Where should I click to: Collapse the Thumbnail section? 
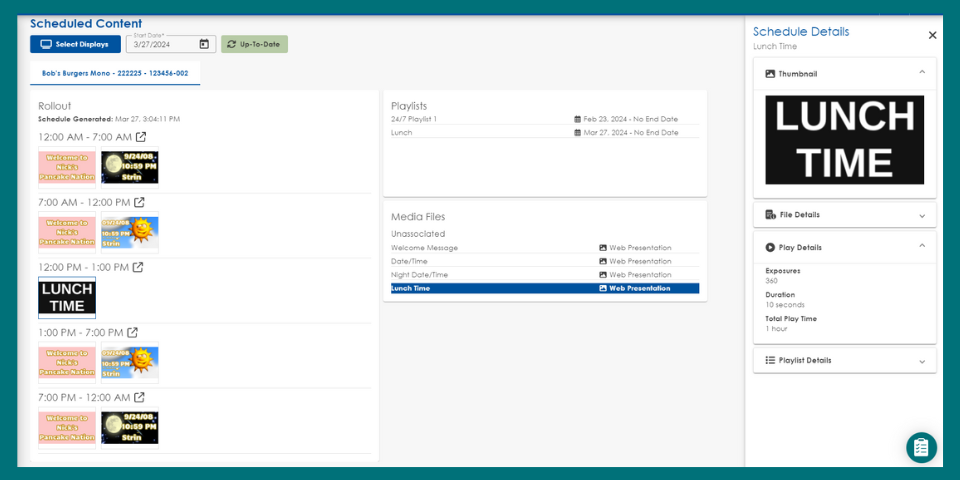(x=921, y=73)
